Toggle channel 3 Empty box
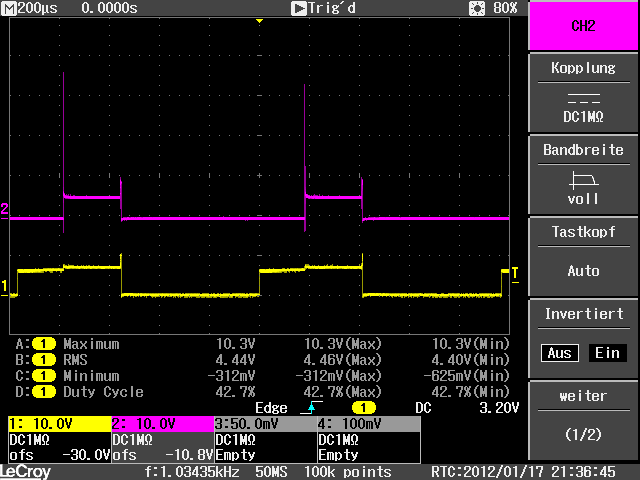The height and width of the screenshot is (480, 640). [263, 439]
